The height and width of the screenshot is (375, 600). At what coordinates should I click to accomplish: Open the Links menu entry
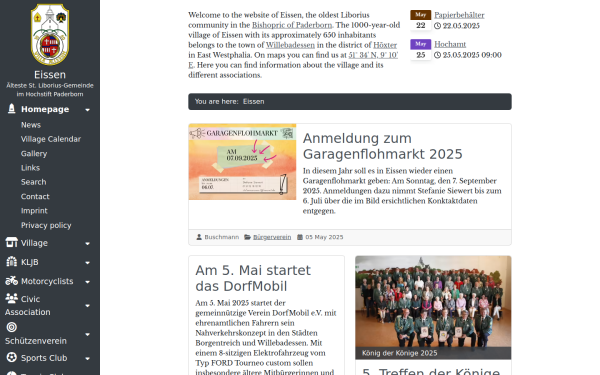point(30,168)
